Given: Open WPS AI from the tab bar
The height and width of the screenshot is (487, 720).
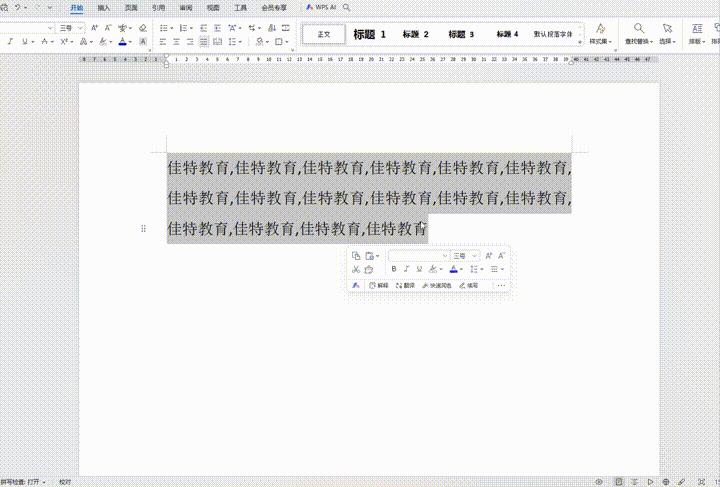Looking at the screenshot, I should coord(321,7).
